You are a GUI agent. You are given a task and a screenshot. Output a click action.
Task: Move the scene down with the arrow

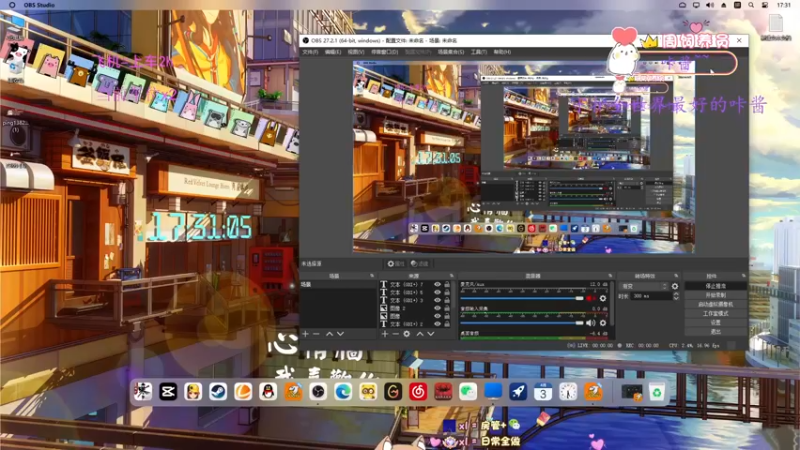pos(340,334)
